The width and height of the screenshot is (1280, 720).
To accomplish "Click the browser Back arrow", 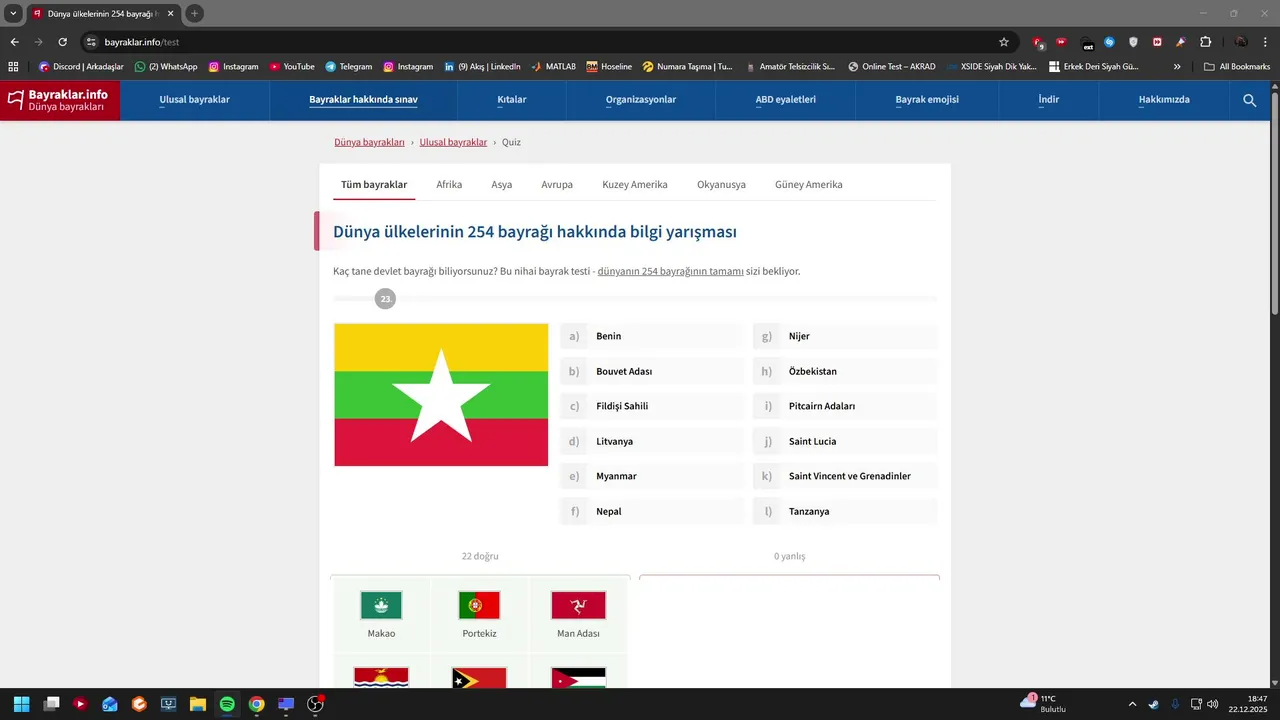I will tap(14, 42).
